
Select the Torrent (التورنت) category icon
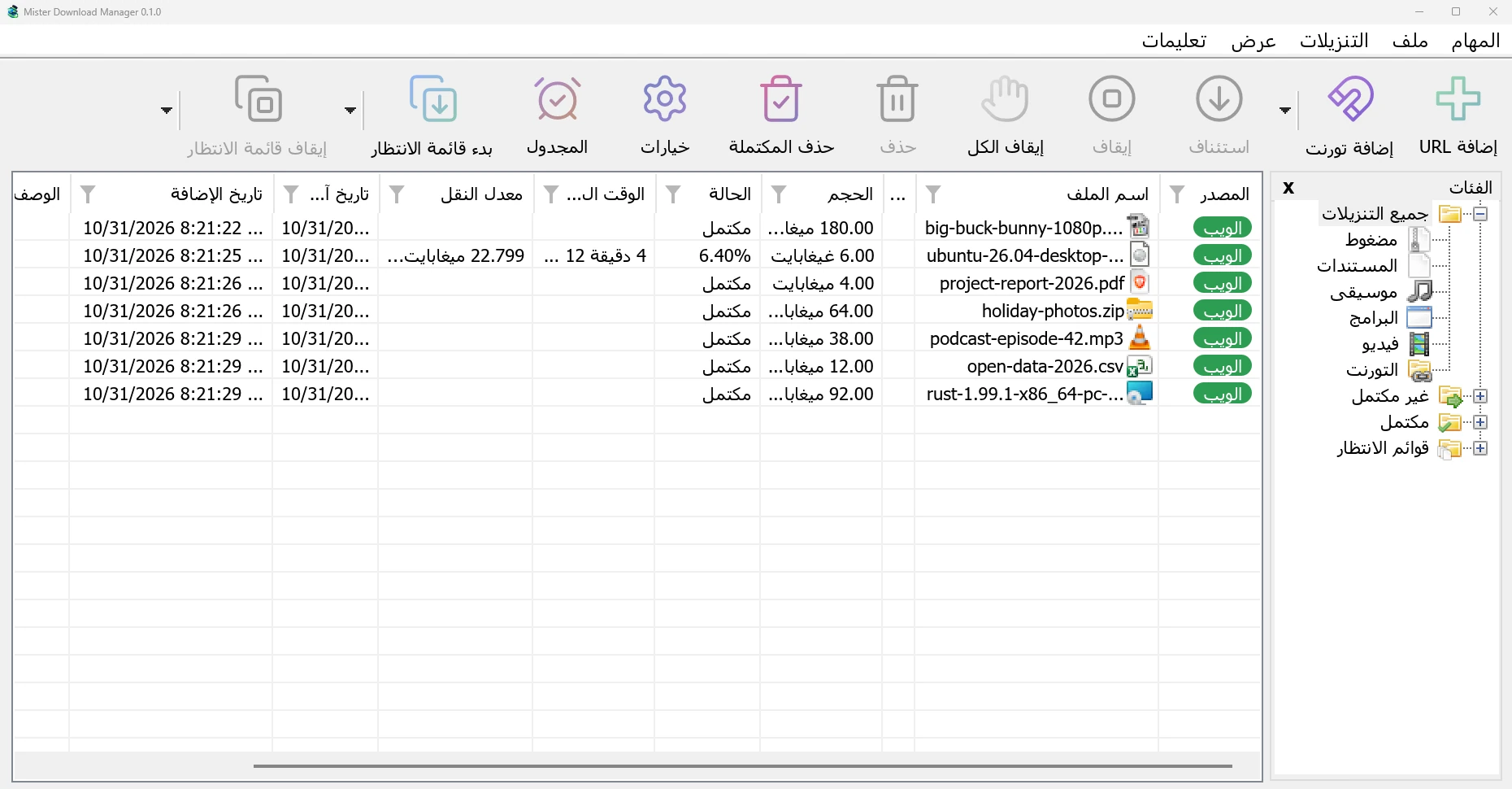1419,370
